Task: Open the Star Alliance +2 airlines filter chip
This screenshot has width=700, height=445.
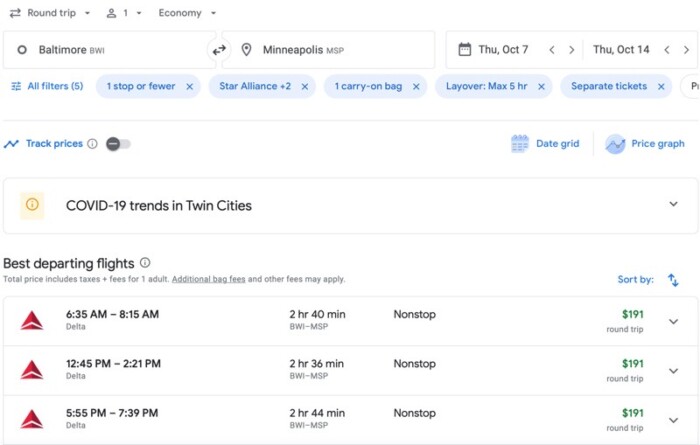Action: click(x=255, y=86)
